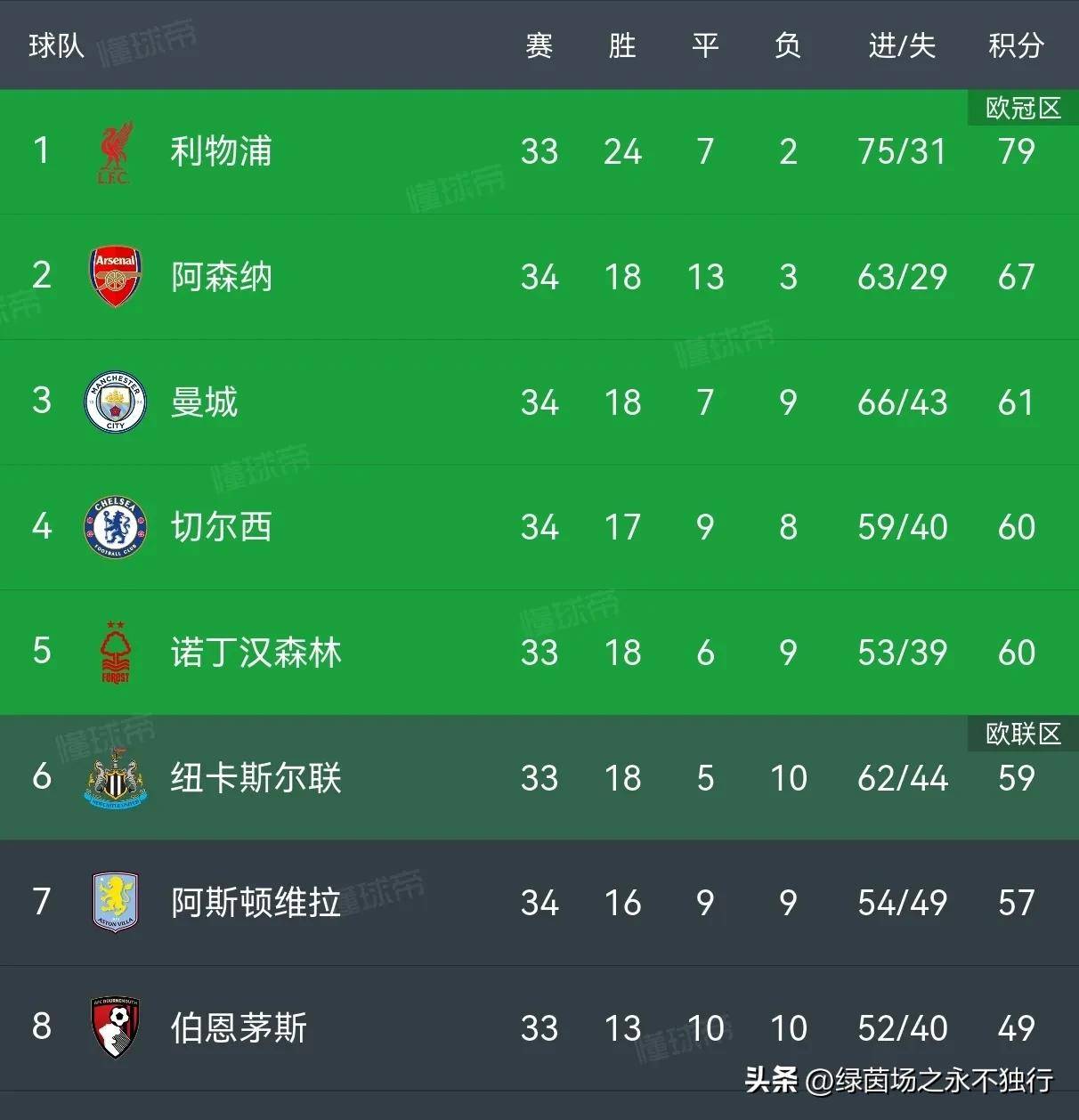Click the Liverpool club crest
Image resolution: width=1079 pixels, height=1120 pixels.
tap(114, 152)
